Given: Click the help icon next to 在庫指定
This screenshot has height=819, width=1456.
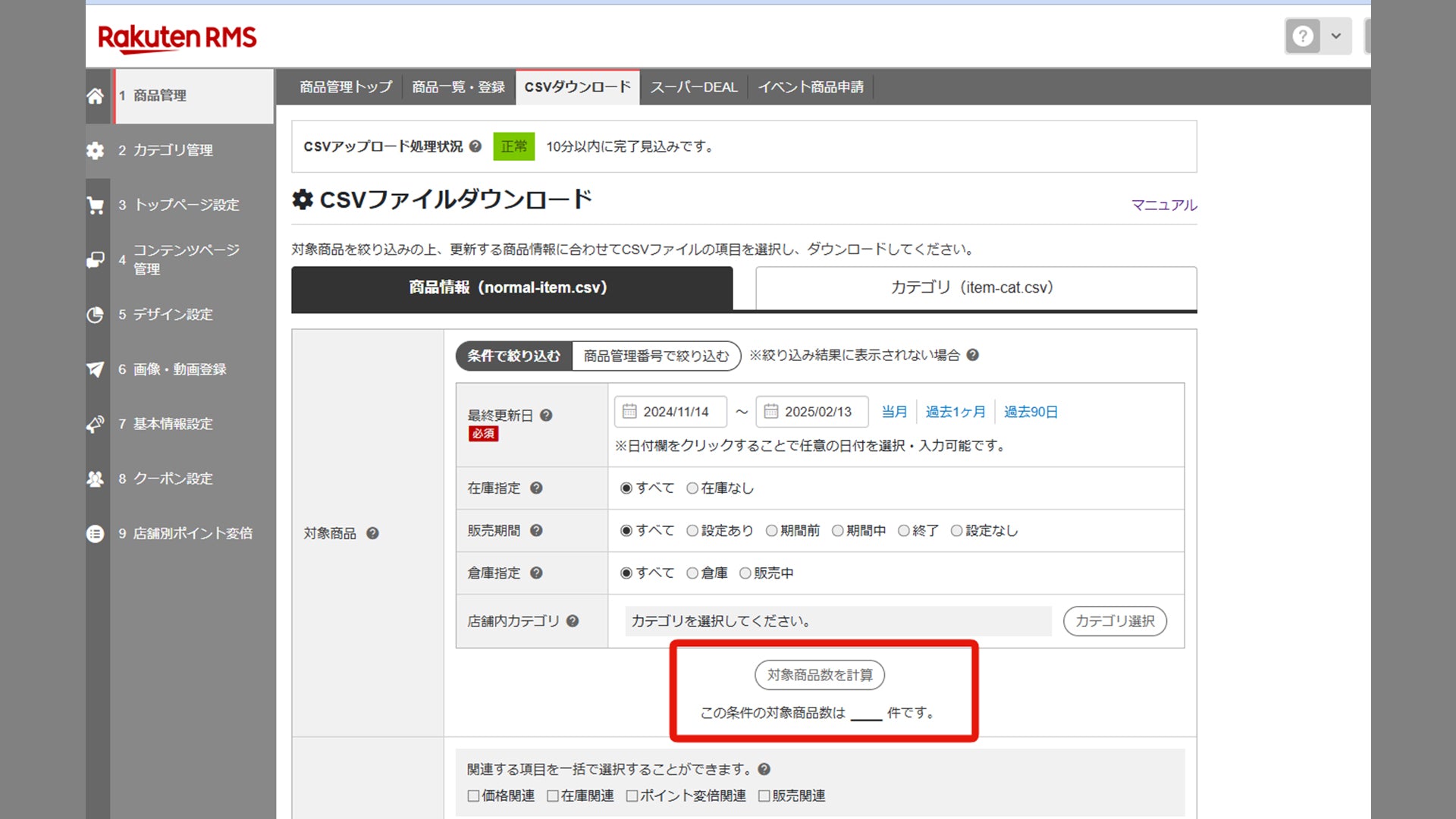Looking at the screenshot, I should tap(536, 488).
